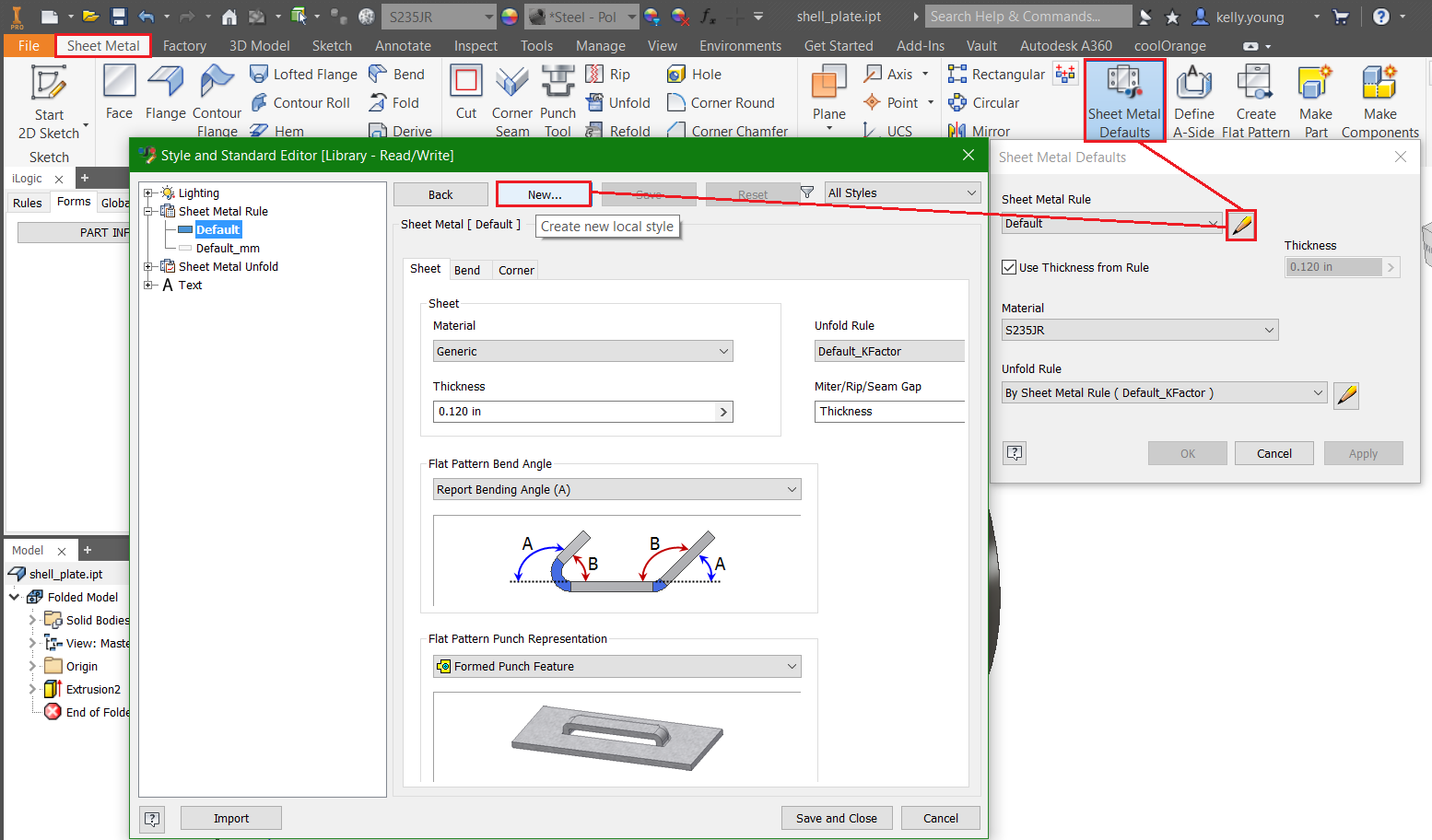Click pencil icon beside Sheet Metal Rule

1241,225
